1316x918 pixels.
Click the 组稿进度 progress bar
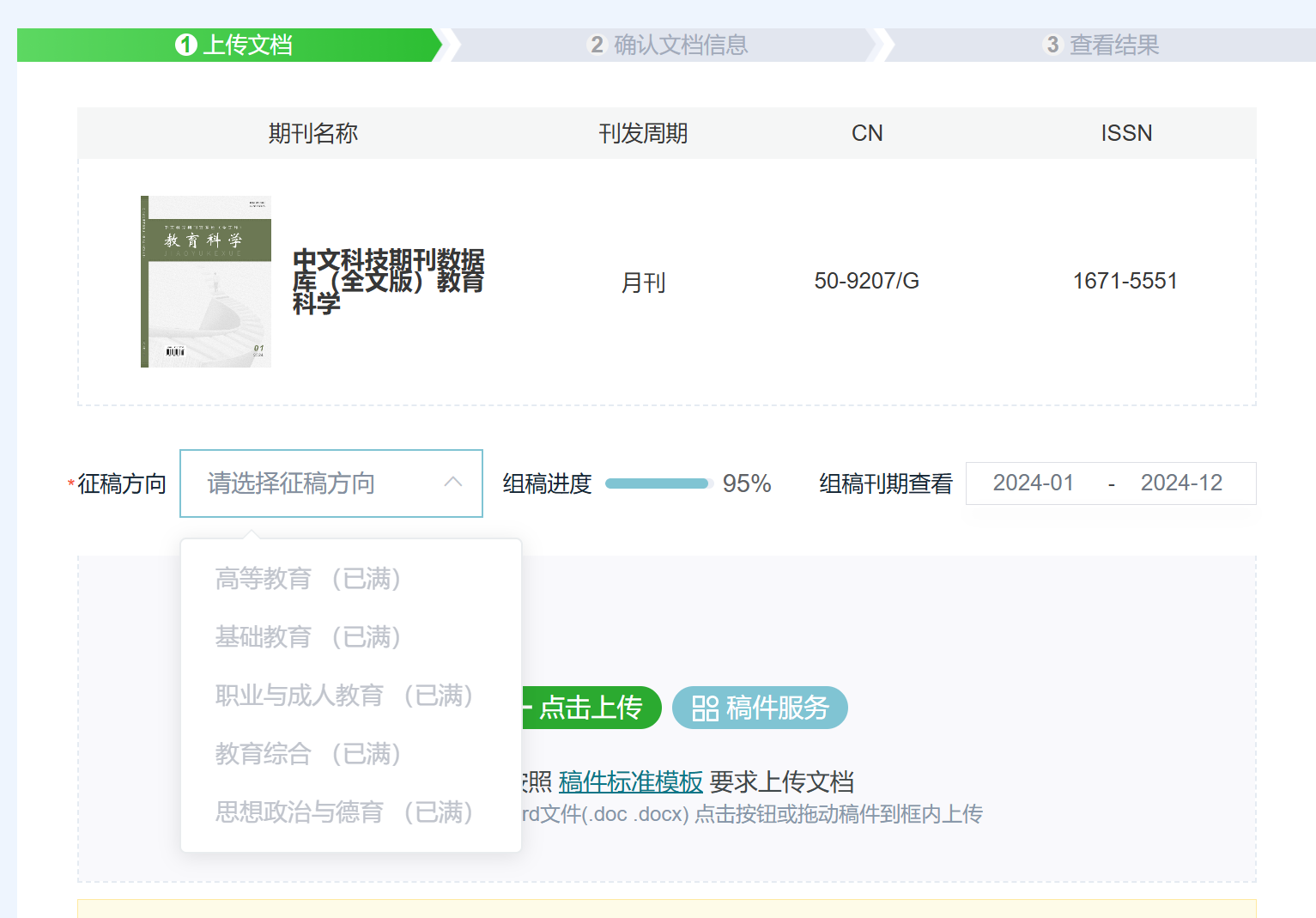pos(658,483)
